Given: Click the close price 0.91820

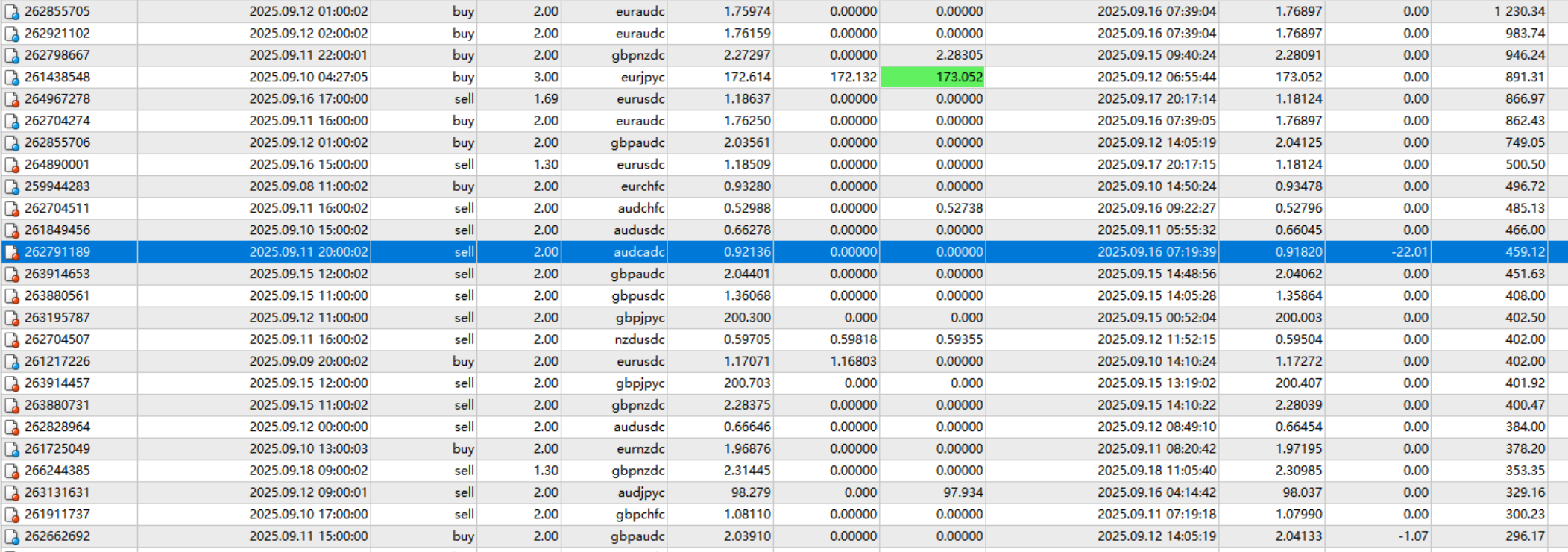Looking at the screenshot, I should [1299, 252].
